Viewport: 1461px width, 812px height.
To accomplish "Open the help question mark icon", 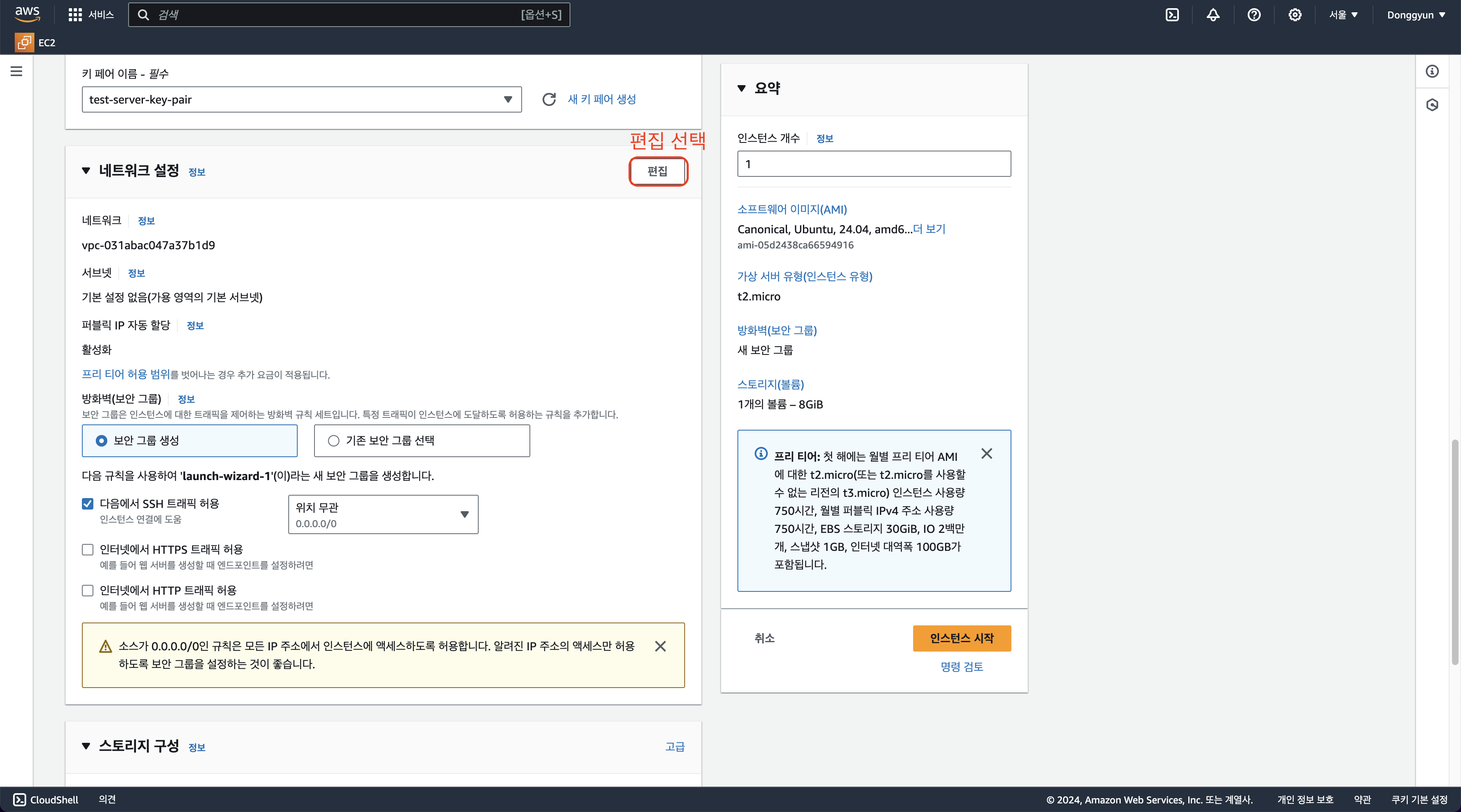I will tap(1253, 15).
